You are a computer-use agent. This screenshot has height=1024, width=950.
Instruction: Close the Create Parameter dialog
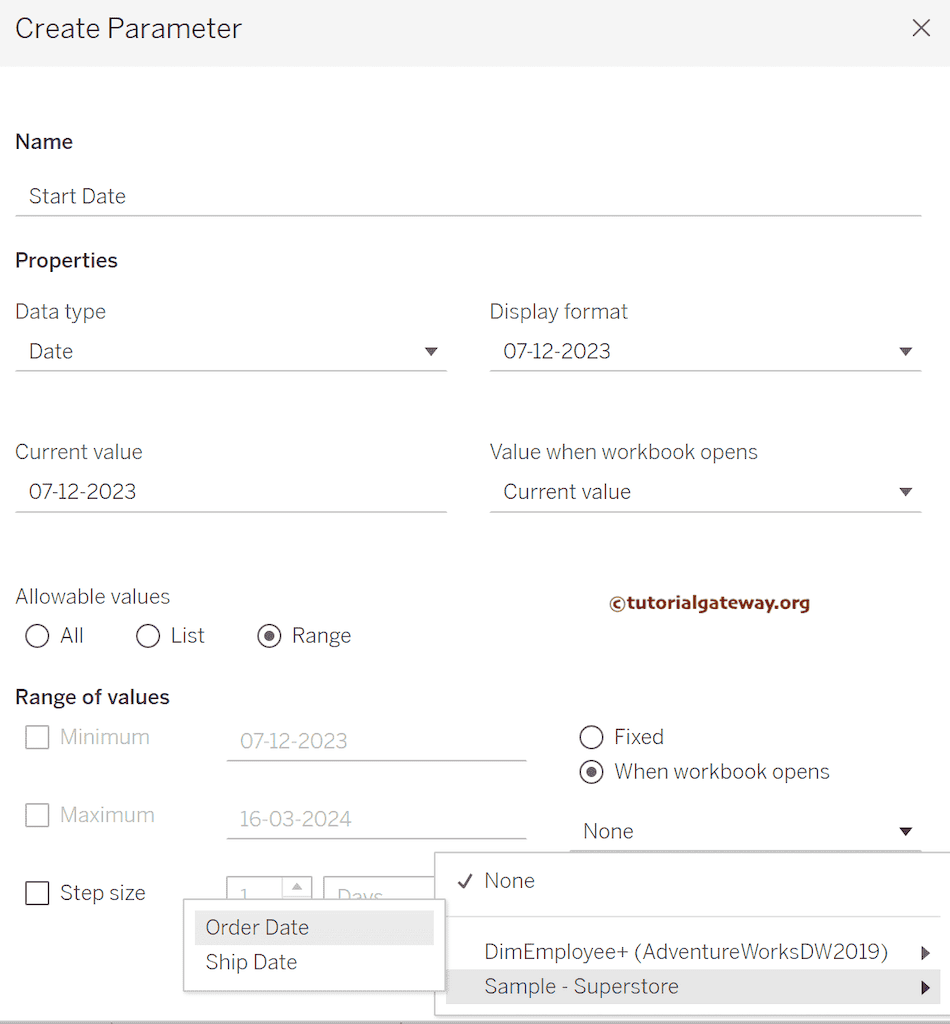pos(920,28)
